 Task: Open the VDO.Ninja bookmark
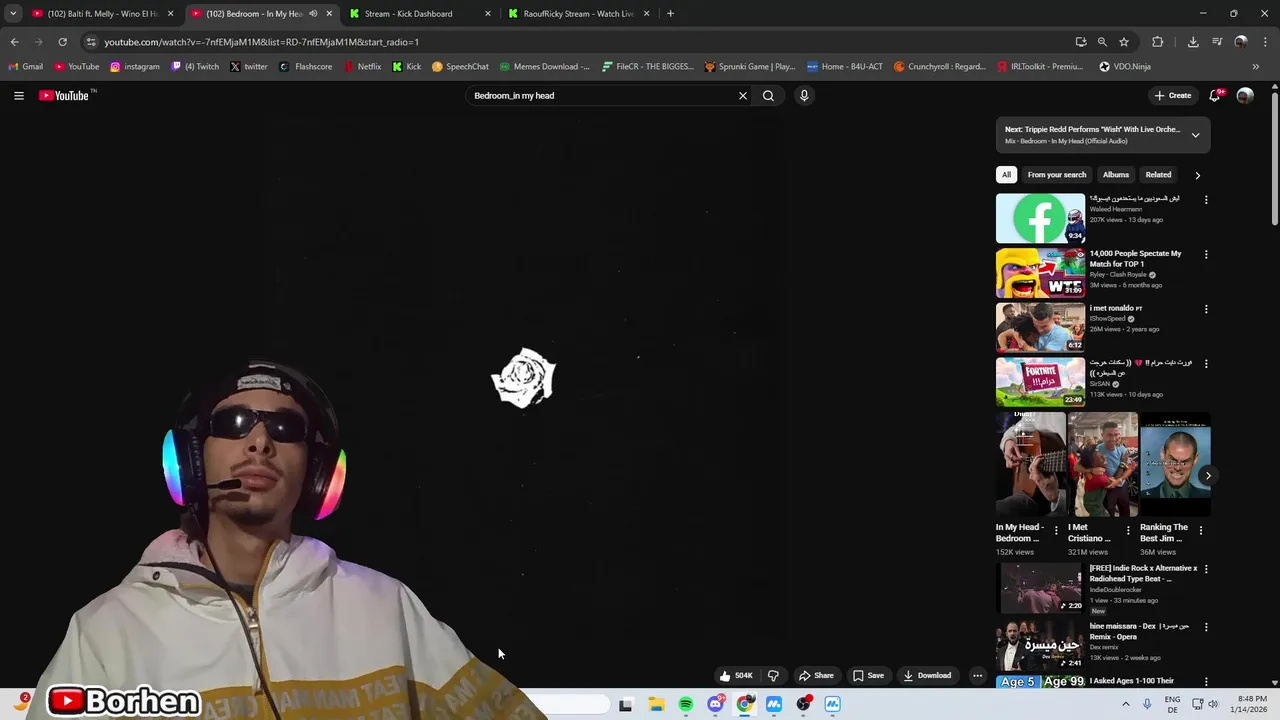click(x=1125, y=67)
